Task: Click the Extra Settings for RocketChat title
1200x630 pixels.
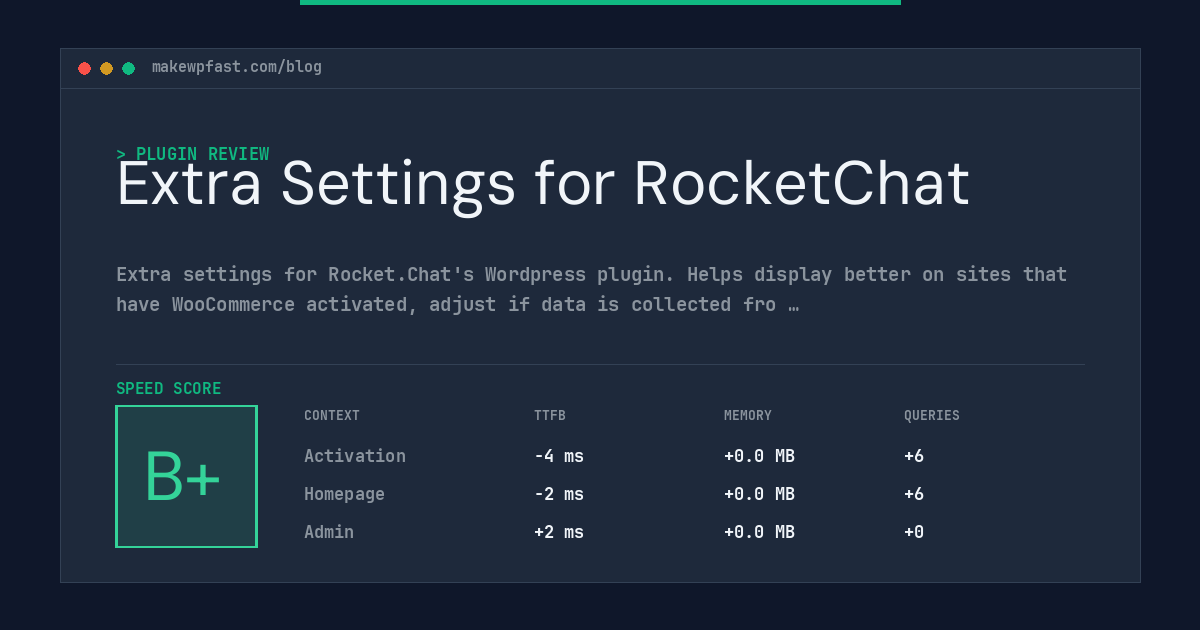Action: (x=543, y=184)
